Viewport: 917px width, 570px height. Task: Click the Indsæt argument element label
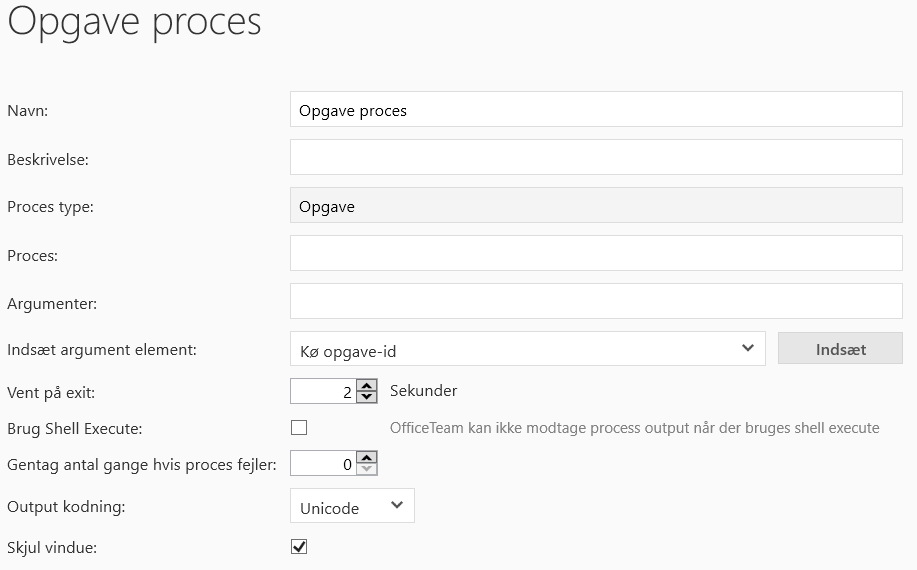tap(102, 350)
